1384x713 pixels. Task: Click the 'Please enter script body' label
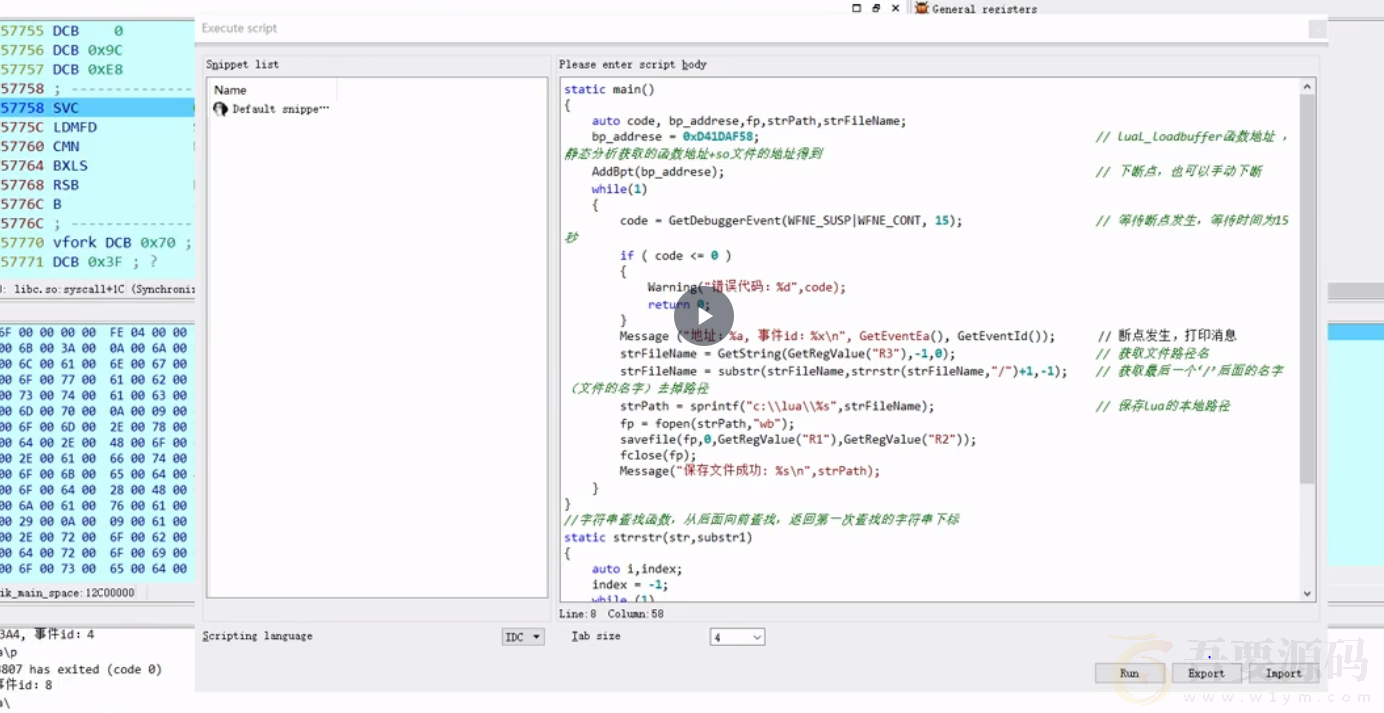pyautogui.click(x=632, y=64)
